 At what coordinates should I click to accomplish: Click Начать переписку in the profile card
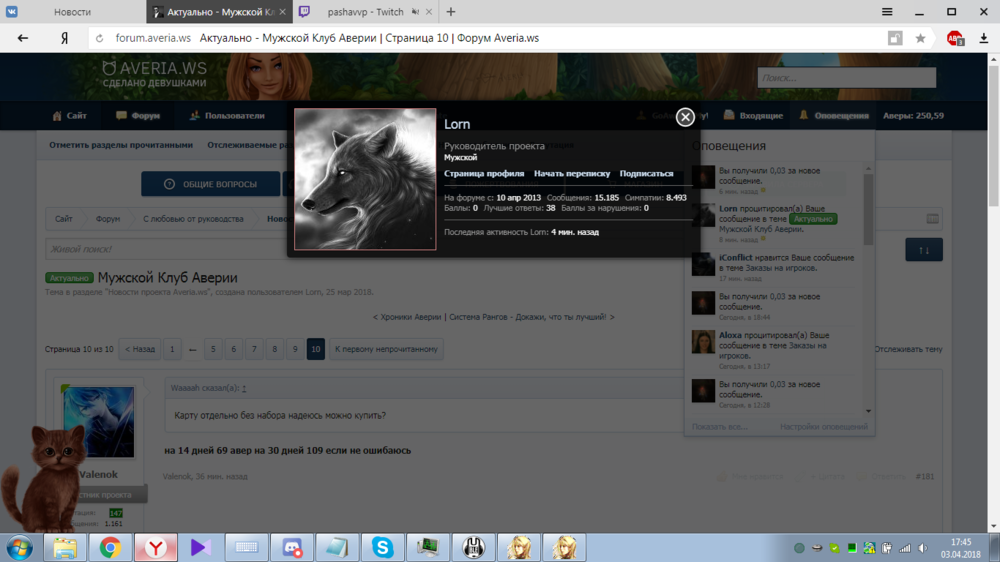[571, 173]
